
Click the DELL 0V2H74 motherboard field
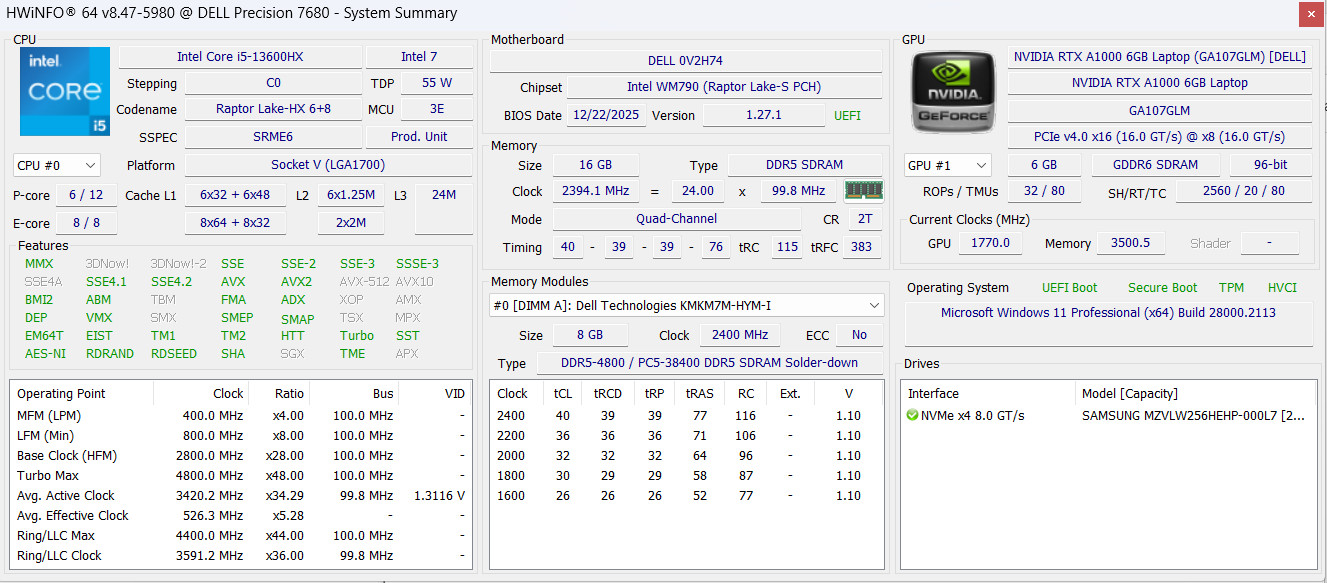click(x=685, y=61)
